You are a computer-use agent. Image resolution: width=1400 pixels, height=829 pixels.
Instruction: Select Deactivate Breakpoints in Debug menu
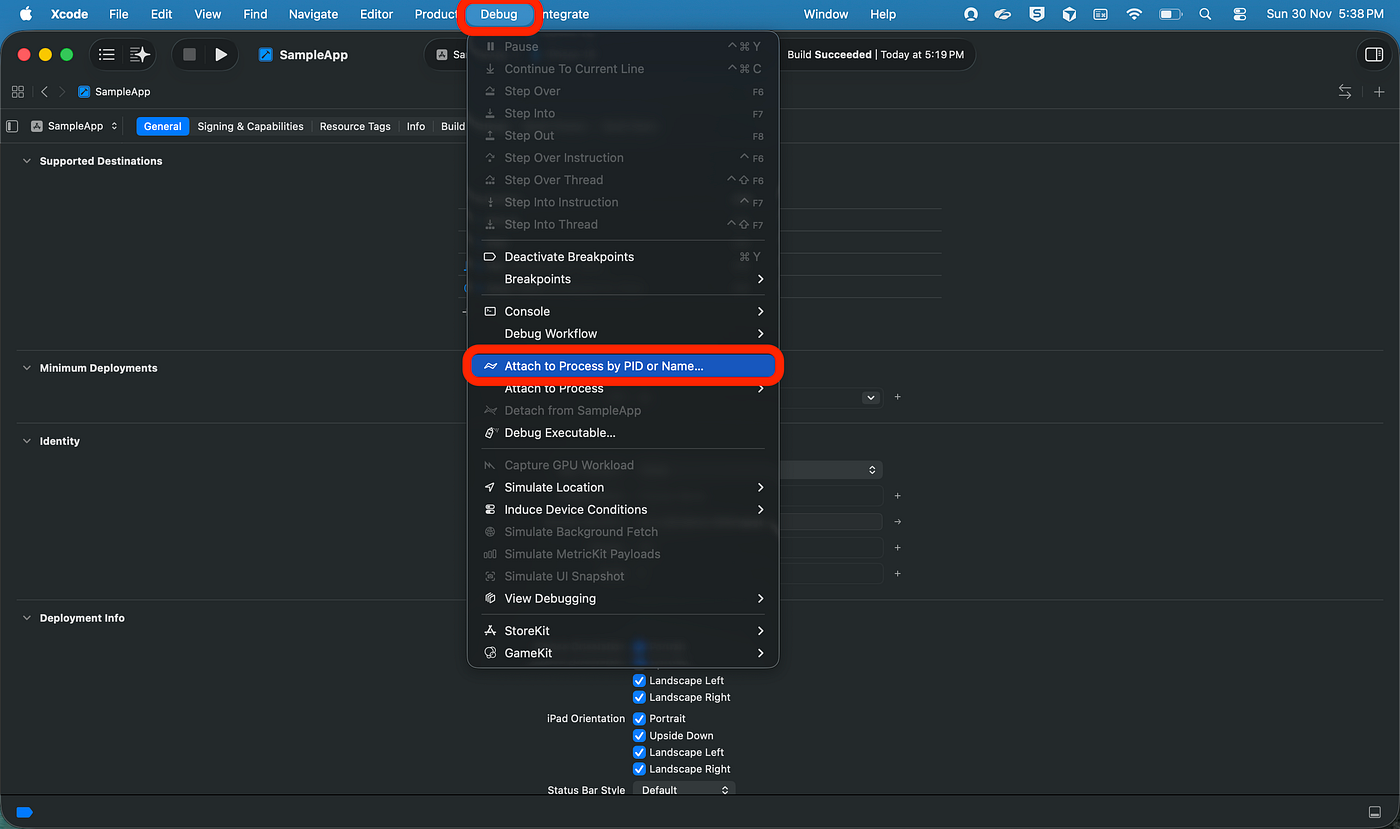[623, 257]
